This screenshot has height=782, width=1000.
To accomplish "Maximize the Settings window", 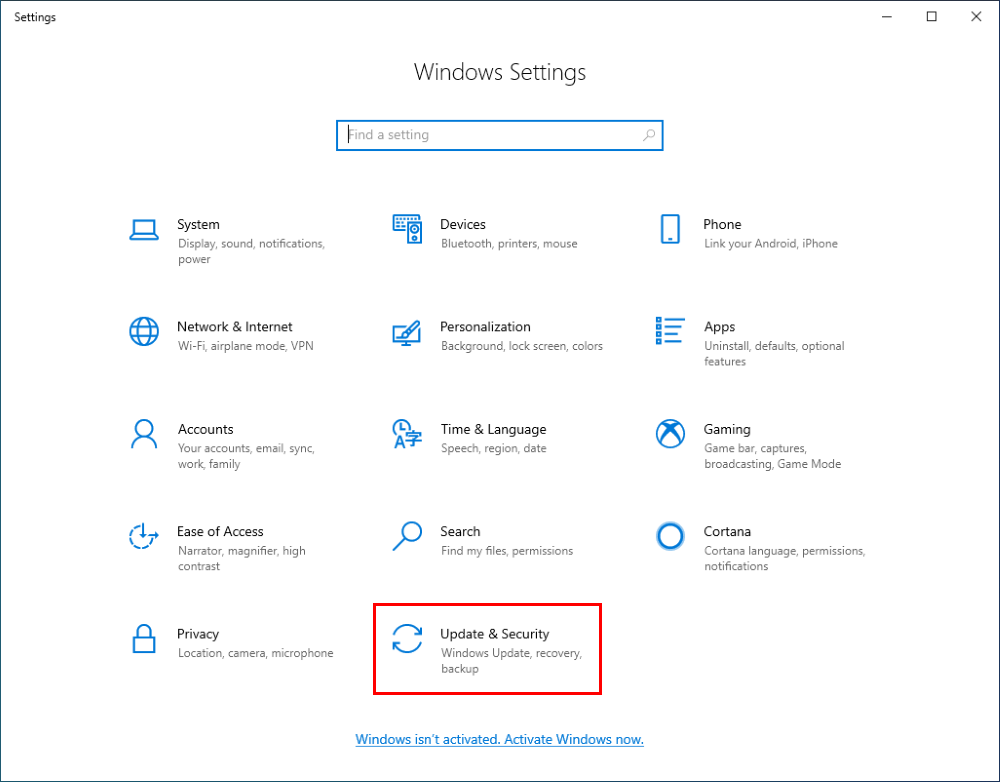I will [x=932, y=17].
